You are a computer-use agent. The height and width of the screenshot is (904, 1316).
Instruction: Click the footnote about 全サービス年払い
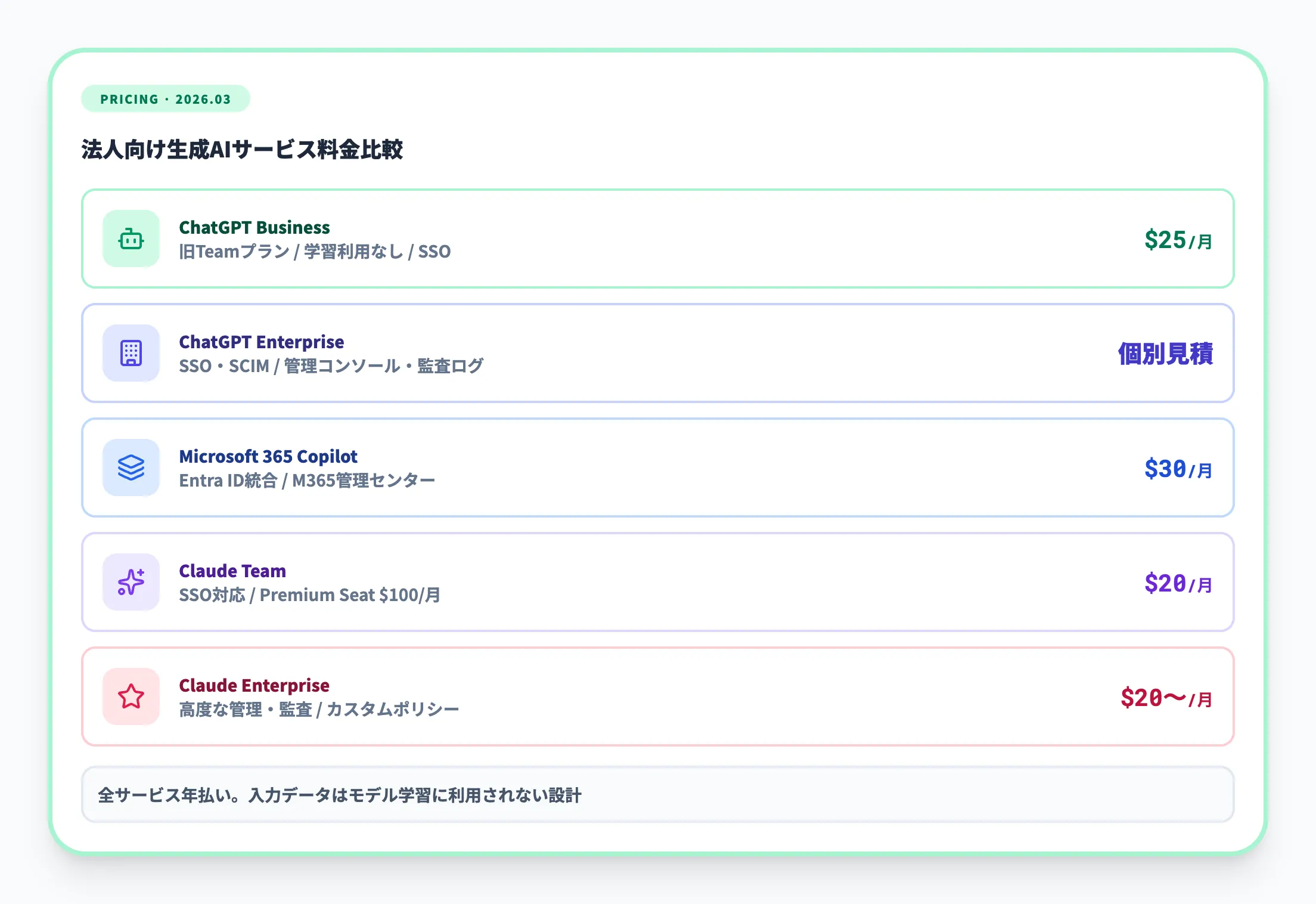click(658, 795)
